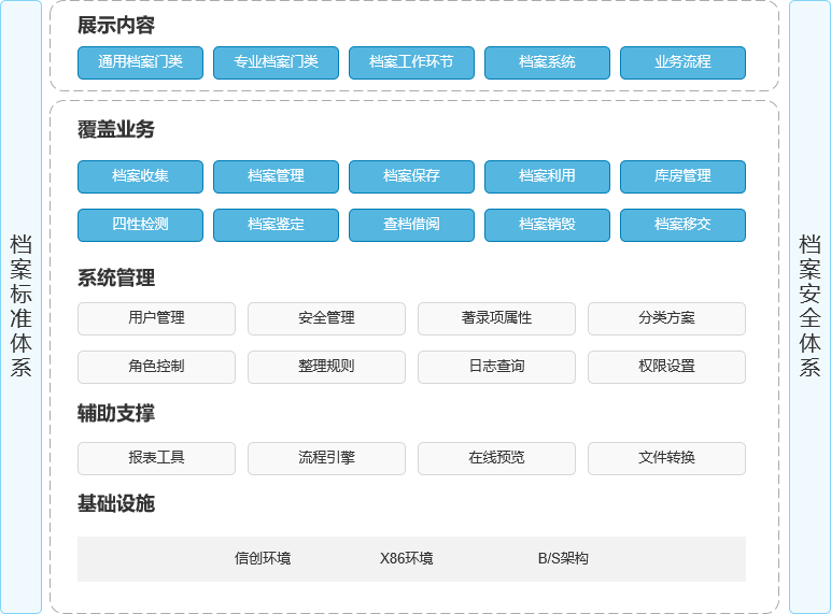Select 整理规则 box
The image size is (832, 614).
pos(326,367)
